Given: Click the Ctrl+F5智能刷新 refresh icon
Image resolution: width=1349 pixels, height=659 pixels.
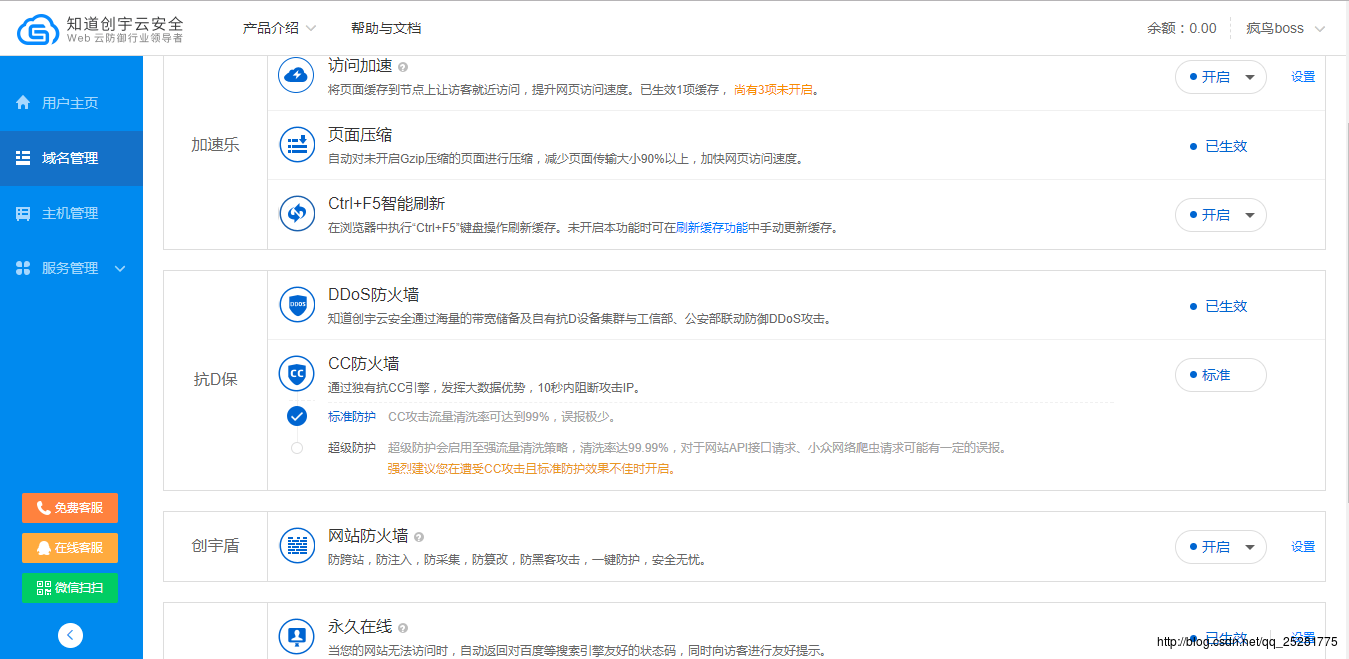Looking at the screenshot, I should pos(297,214).
